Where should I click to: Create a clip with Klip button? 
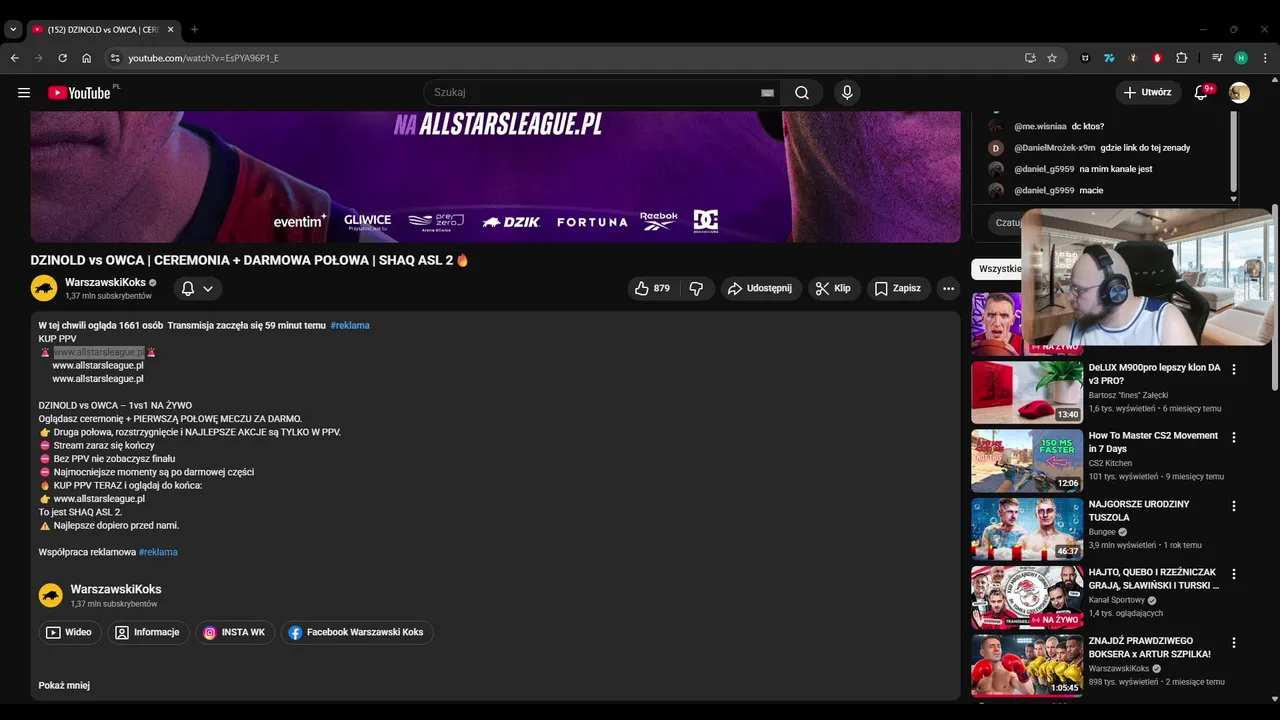point(833,288)
